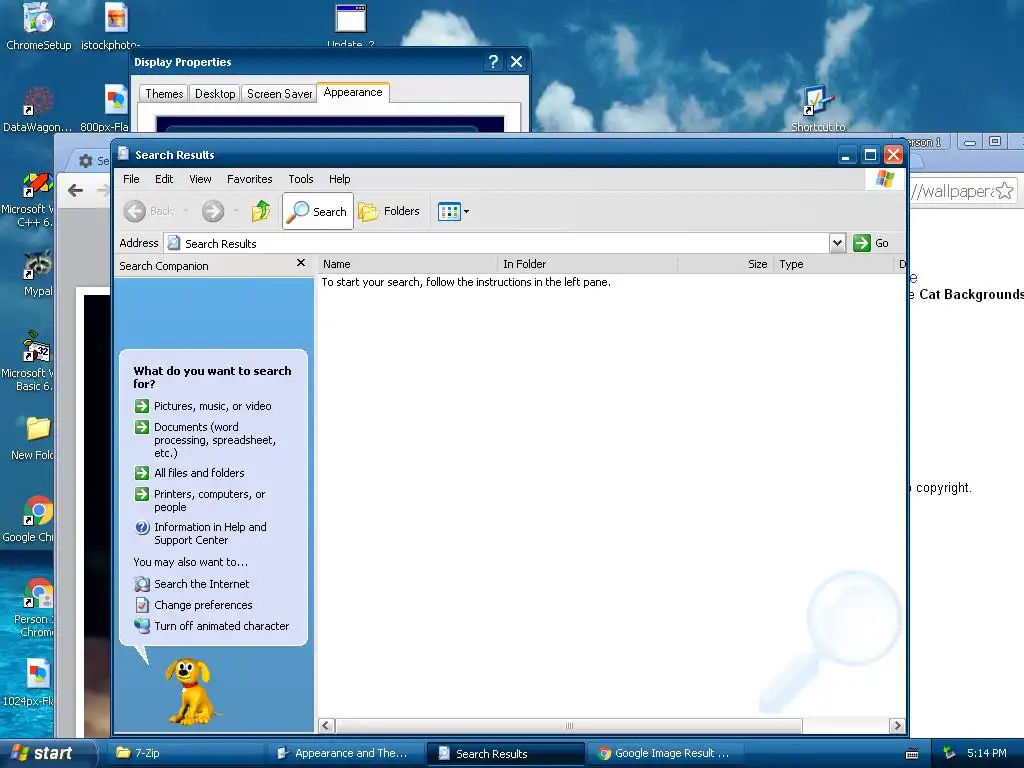Click the Search Results title bar icon
Screen dimensions: 1024x768
click(x=123, y=154)
